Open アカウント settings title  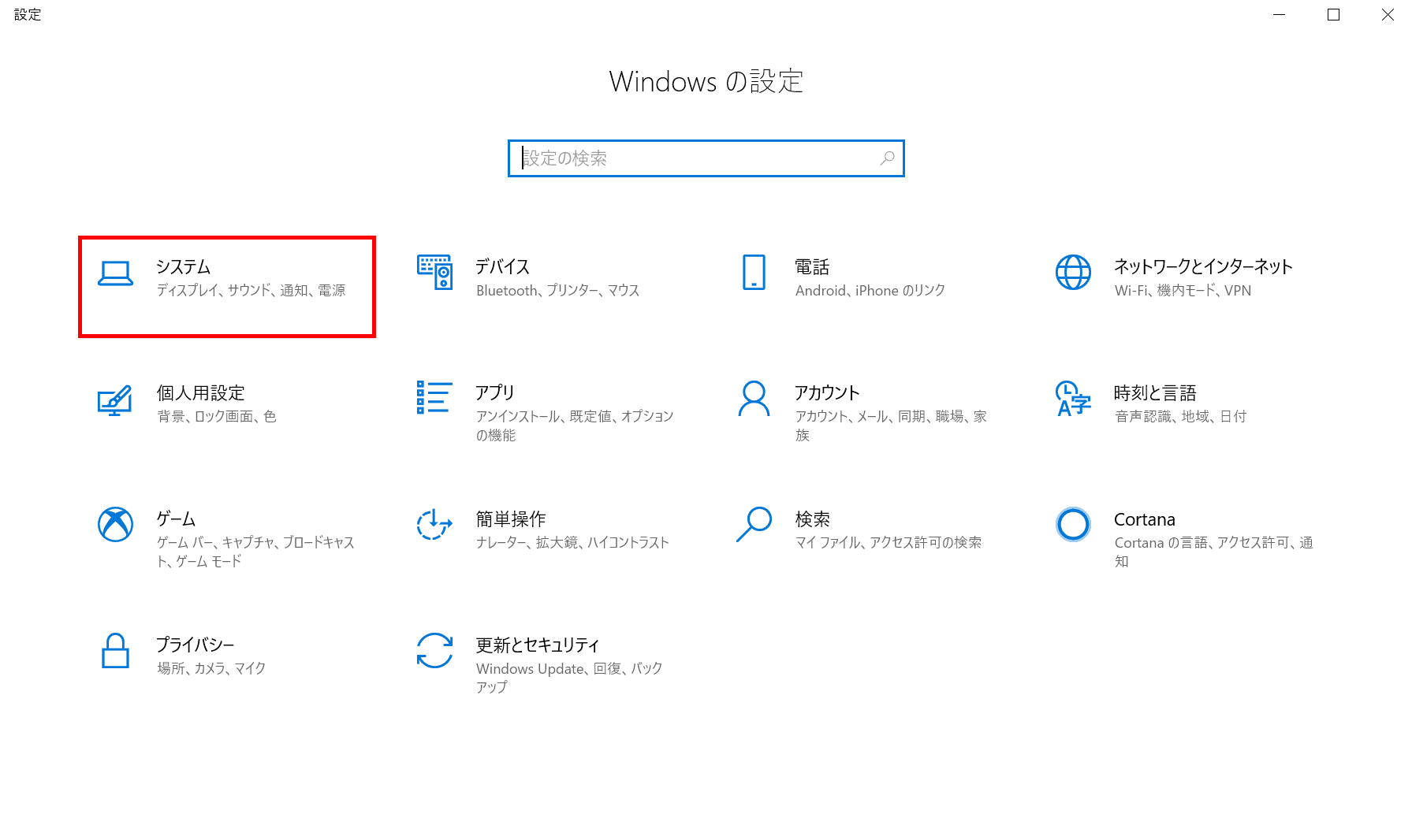point(827,393)
